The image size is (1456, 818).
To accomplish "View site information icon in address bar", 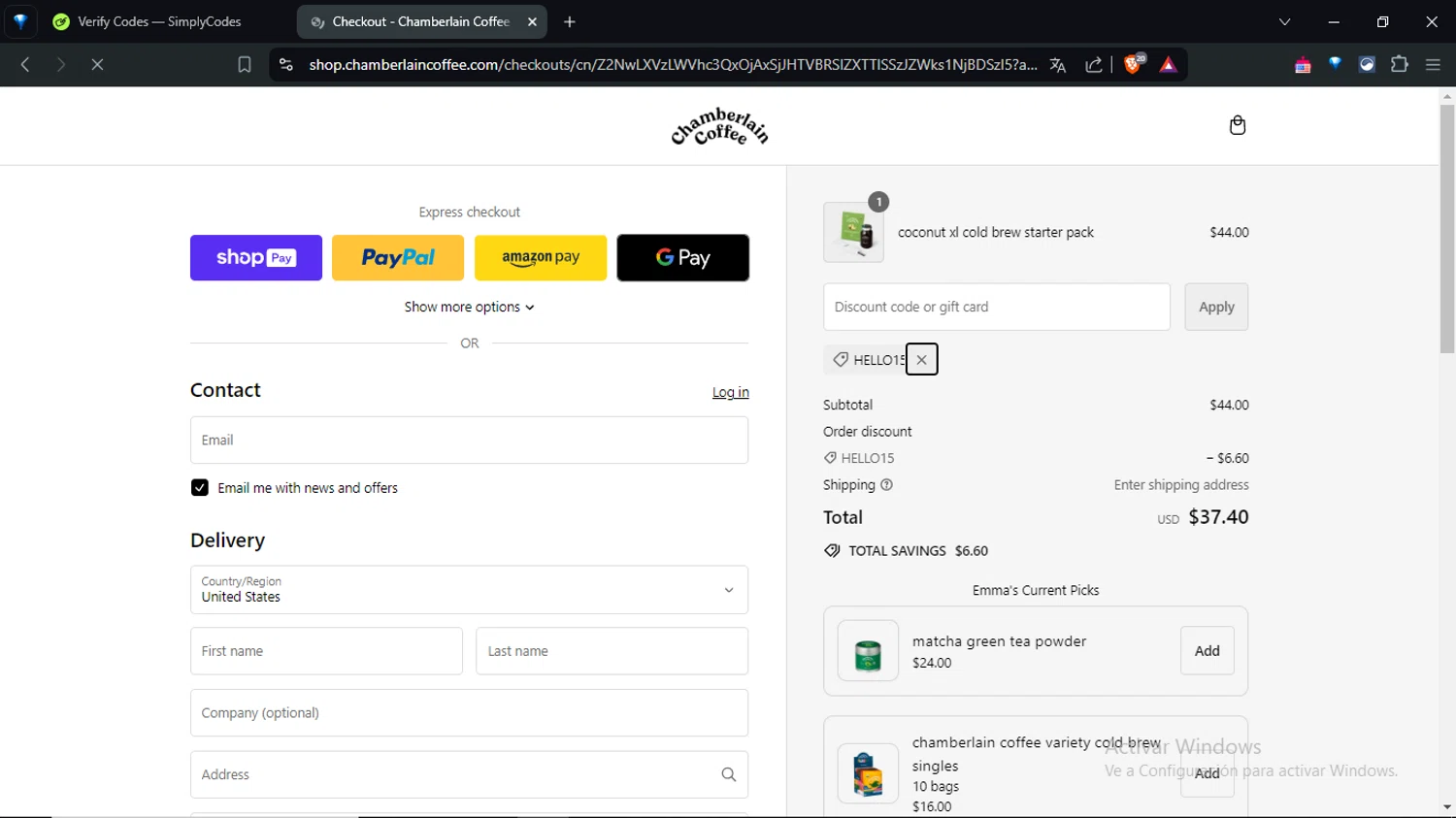I will [285, 65].
